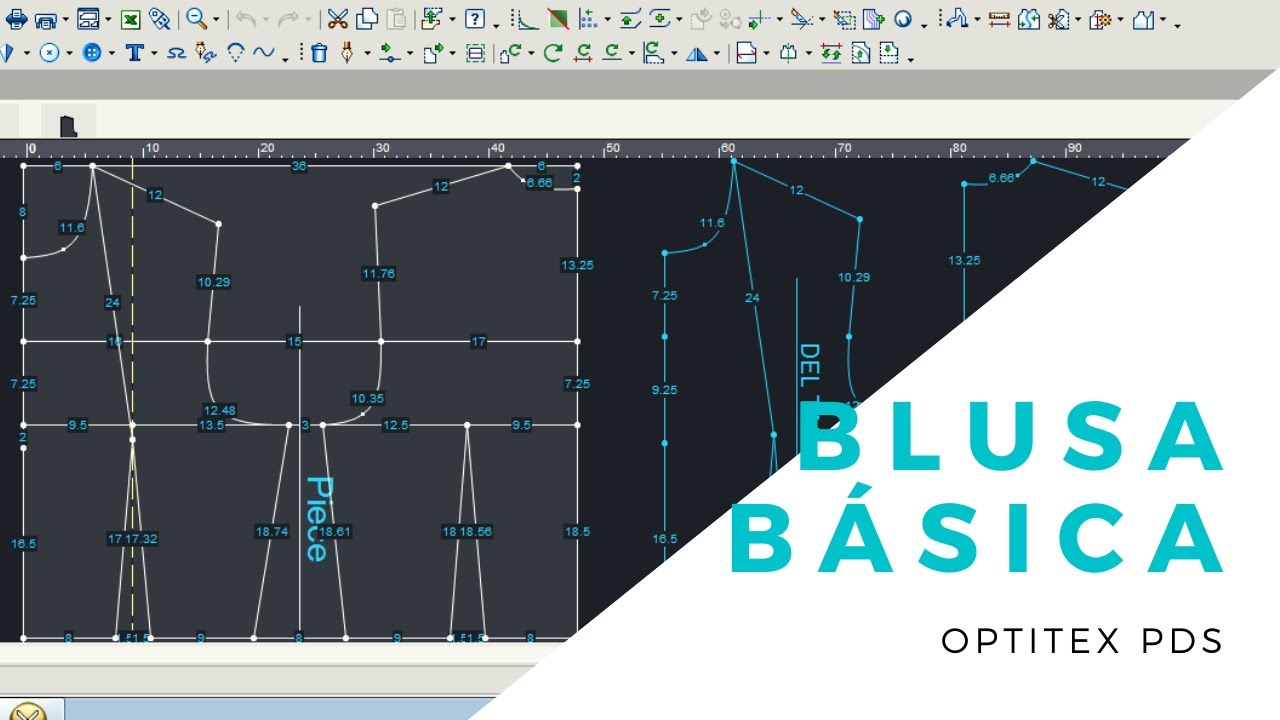Open dropdown beside button tool
1280x720 pixels.
(111, 53)
